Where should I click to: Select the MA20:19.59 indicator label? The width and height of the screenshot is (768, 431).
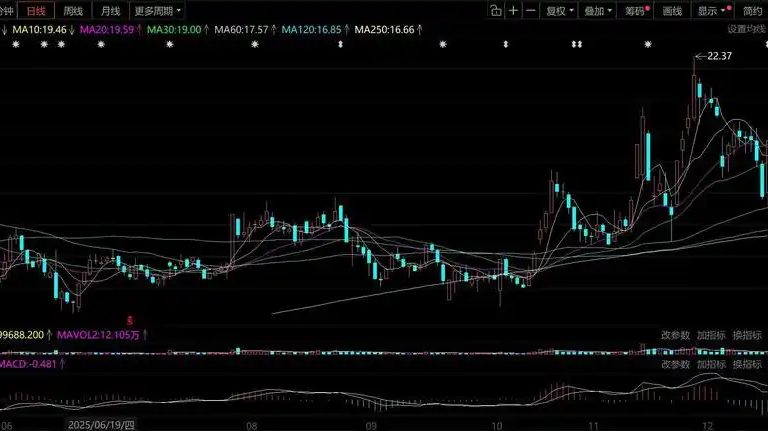tap(107, 30)
